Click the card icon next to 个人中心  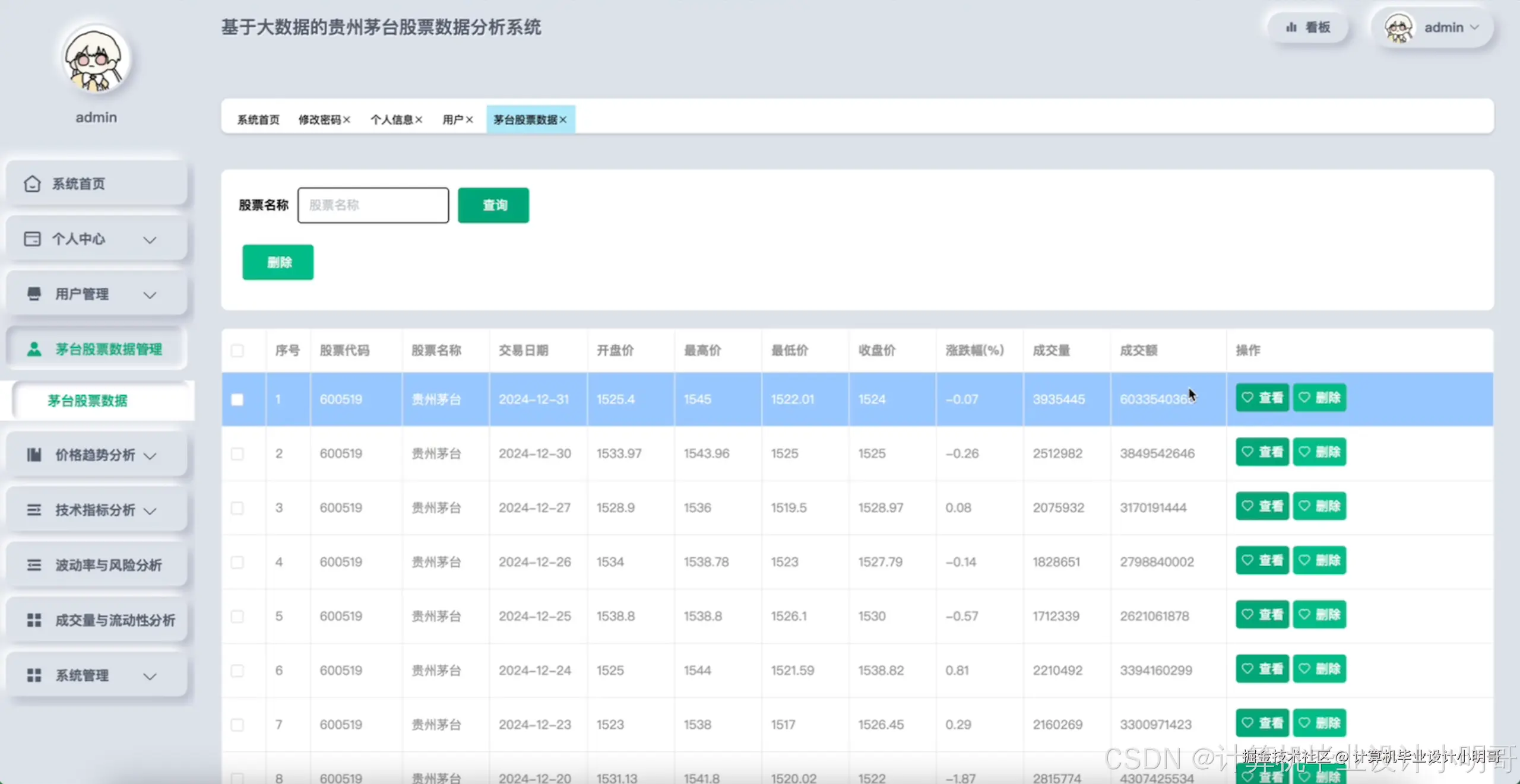[x=32, y=239]
